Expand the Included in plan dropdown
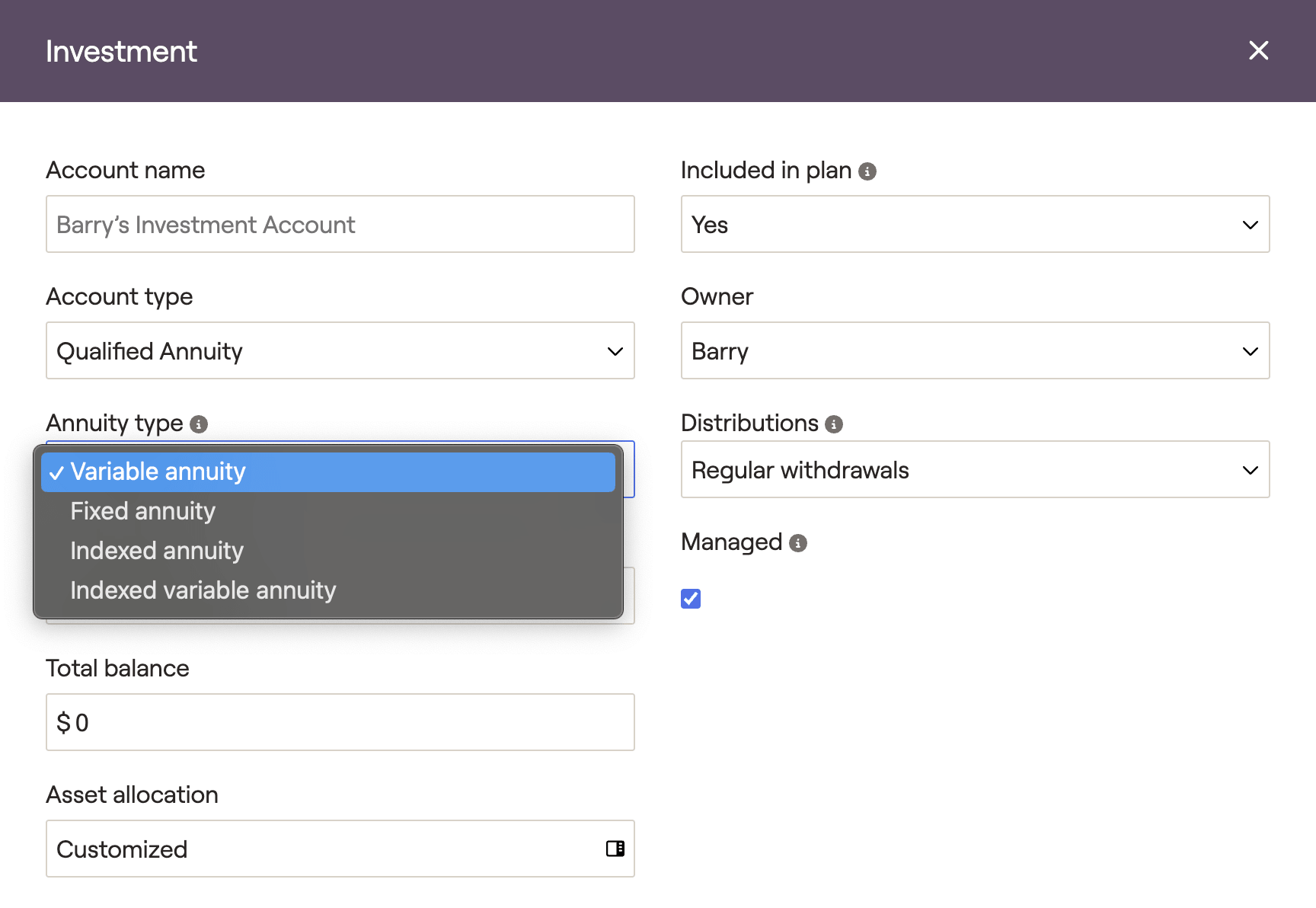Viewport: 1316px width, 908px height. tap(975, 224)
